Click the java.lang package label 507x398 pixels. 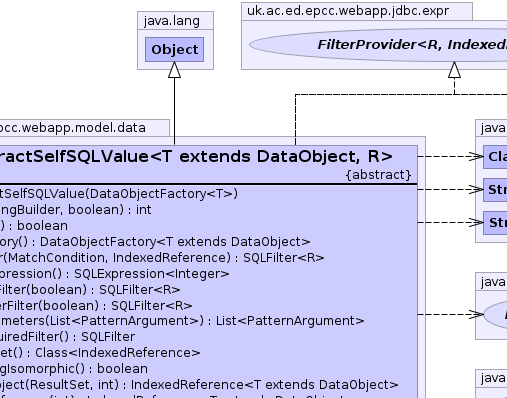click(x=172, y=21)
